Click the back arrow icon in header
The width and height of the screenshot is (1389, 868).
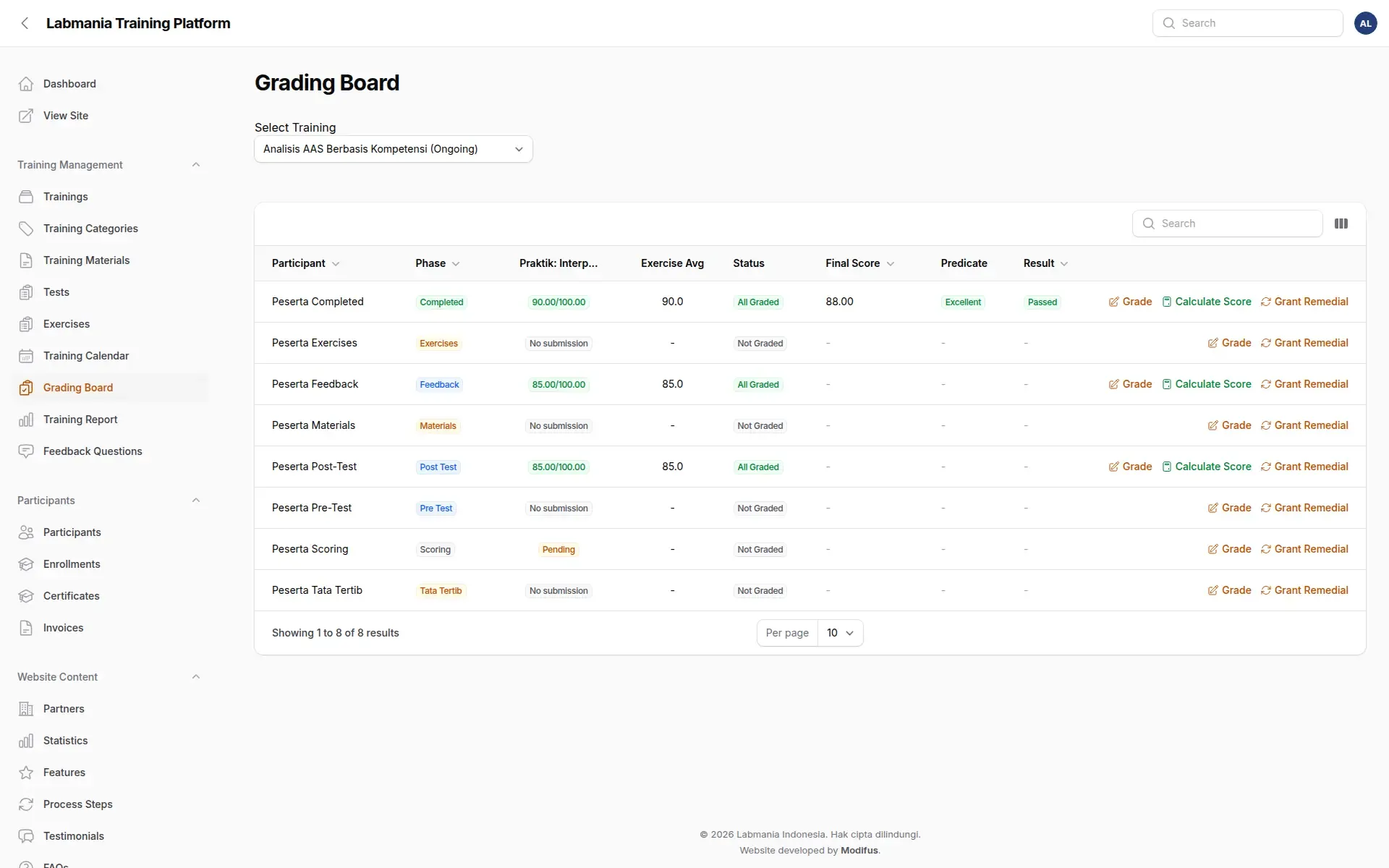click(25, 23)
